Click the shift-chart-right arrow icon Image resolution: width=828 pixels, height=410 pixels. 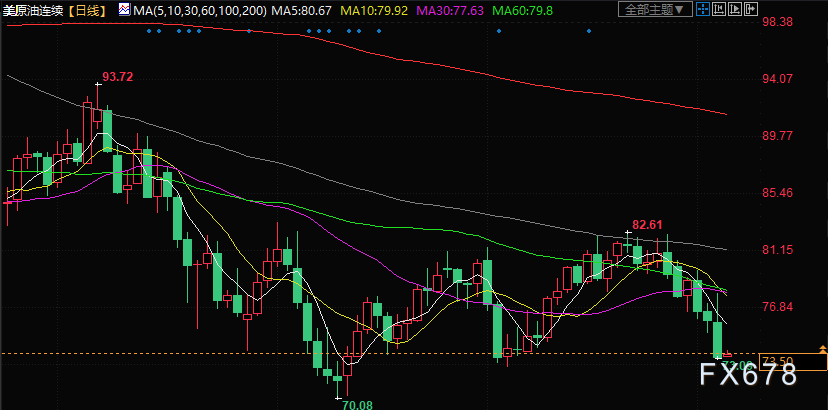pos(751,9)
